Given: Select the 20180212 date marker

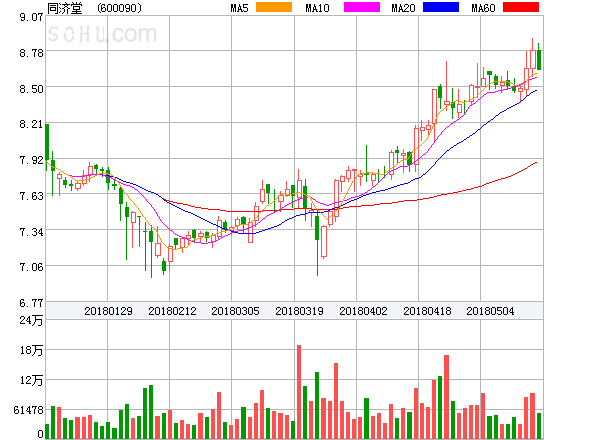Looking at the screenshot, I should (x=172, y=311).
